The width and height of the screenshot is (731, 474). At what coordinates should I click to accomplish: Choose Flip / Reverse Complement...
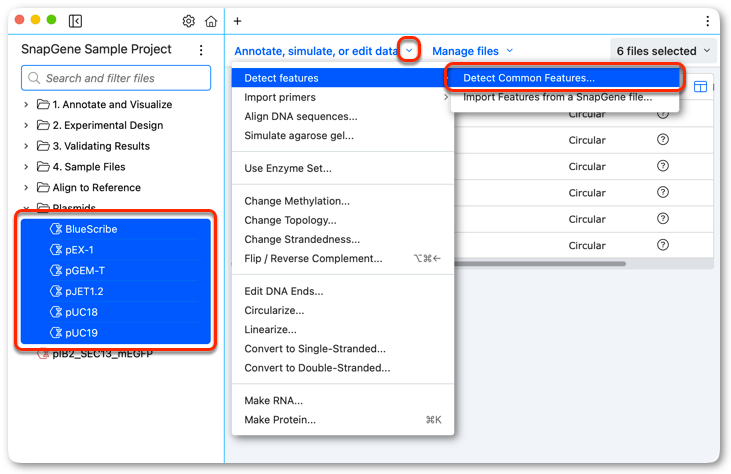pos(343,258)
